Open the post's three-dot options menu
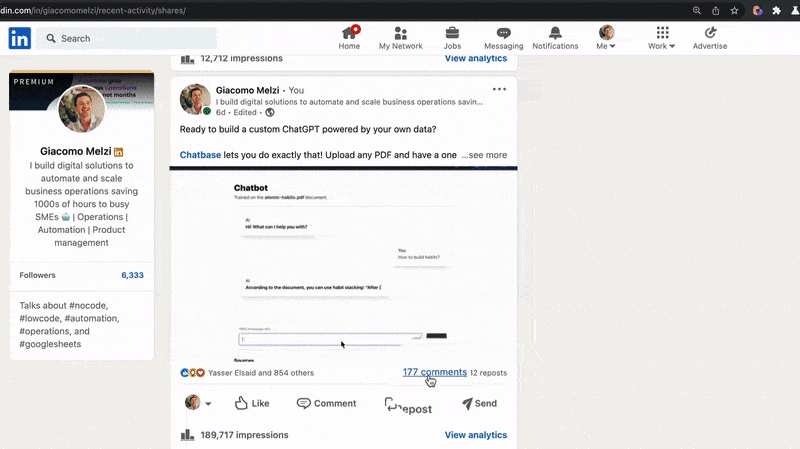This screenshot has width=800, height=449. pos(499,89)
